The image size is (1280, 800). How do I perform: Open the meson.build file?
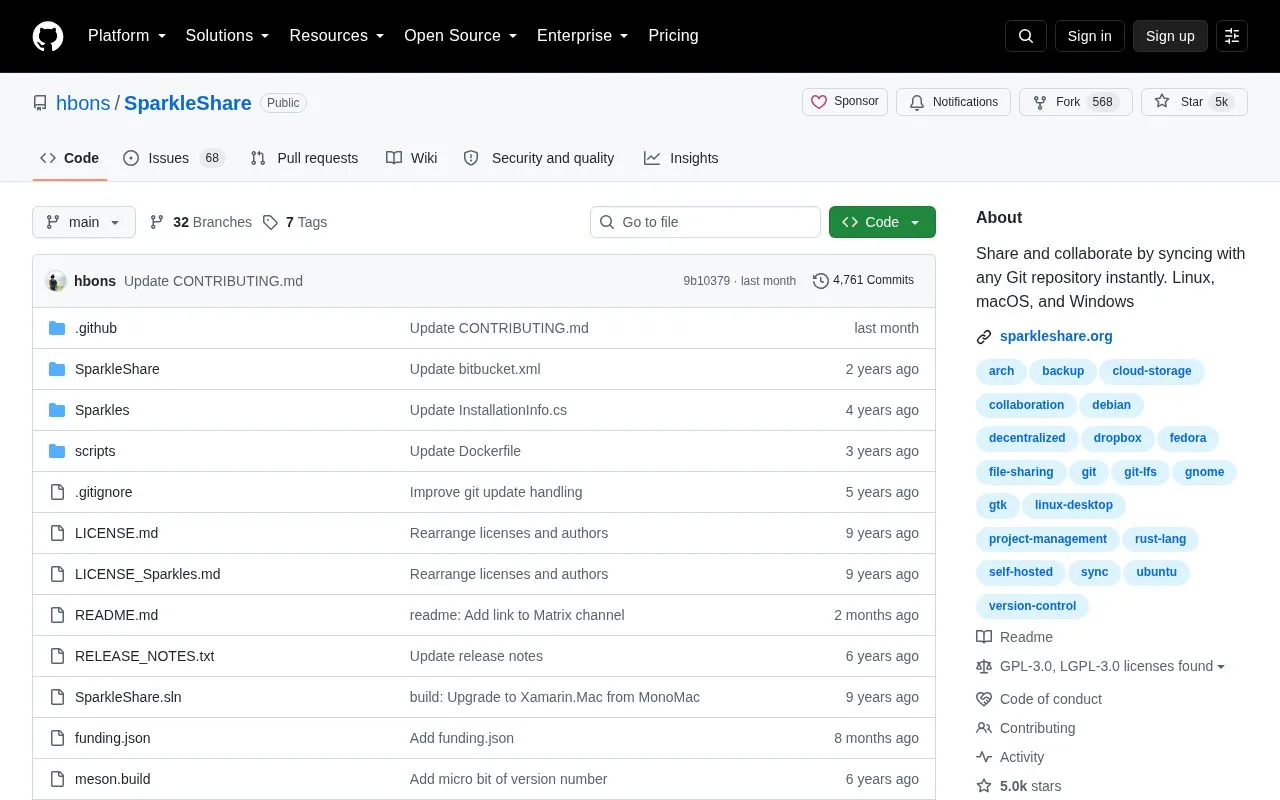click(x=113, y=779)
